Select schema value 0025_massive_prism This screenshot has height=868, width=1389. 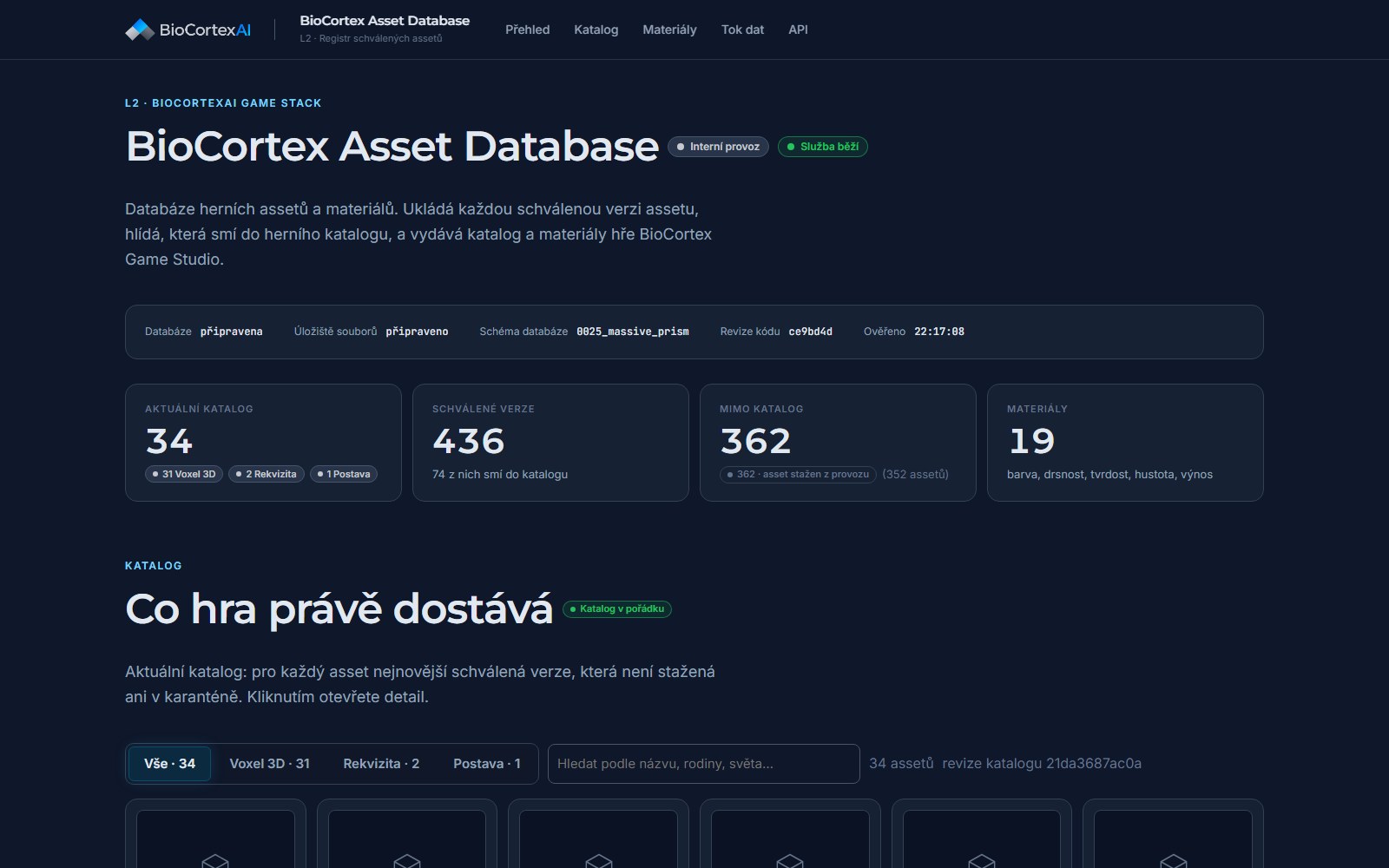point(633,332)
